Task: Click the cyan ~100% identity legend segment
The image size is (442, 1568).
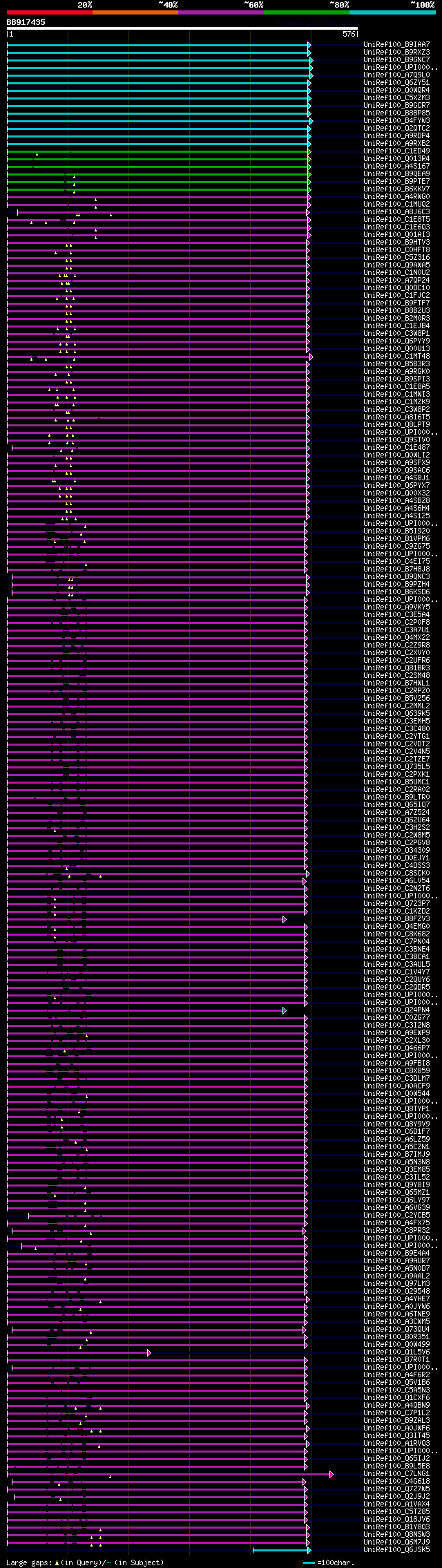Action: pos(392,12)
